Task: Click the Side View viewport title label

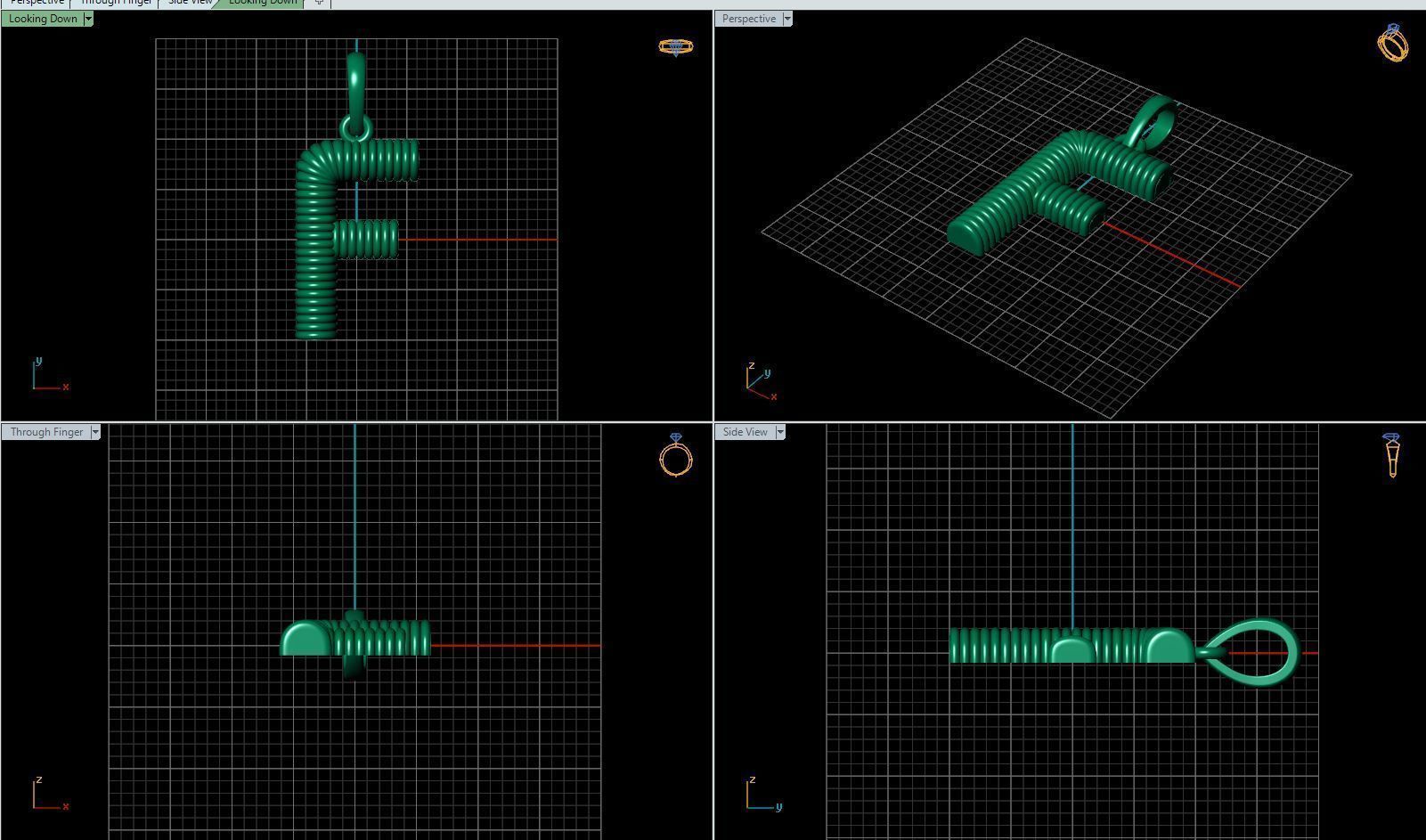Action: [x=746, y=432]
